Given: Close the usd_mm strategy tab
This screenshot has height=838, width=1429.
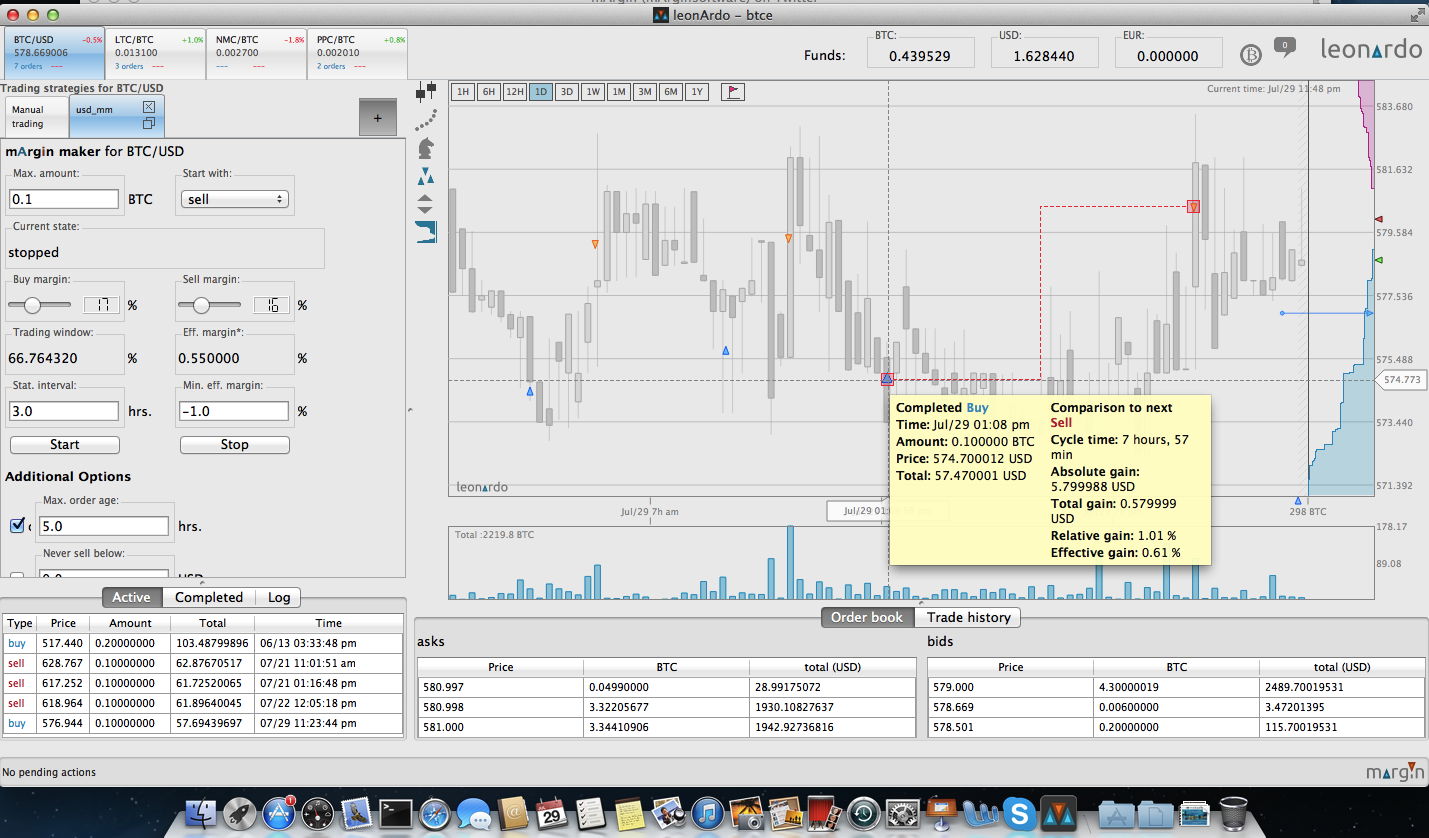Looking at the screenshot, I should [149, 106].
